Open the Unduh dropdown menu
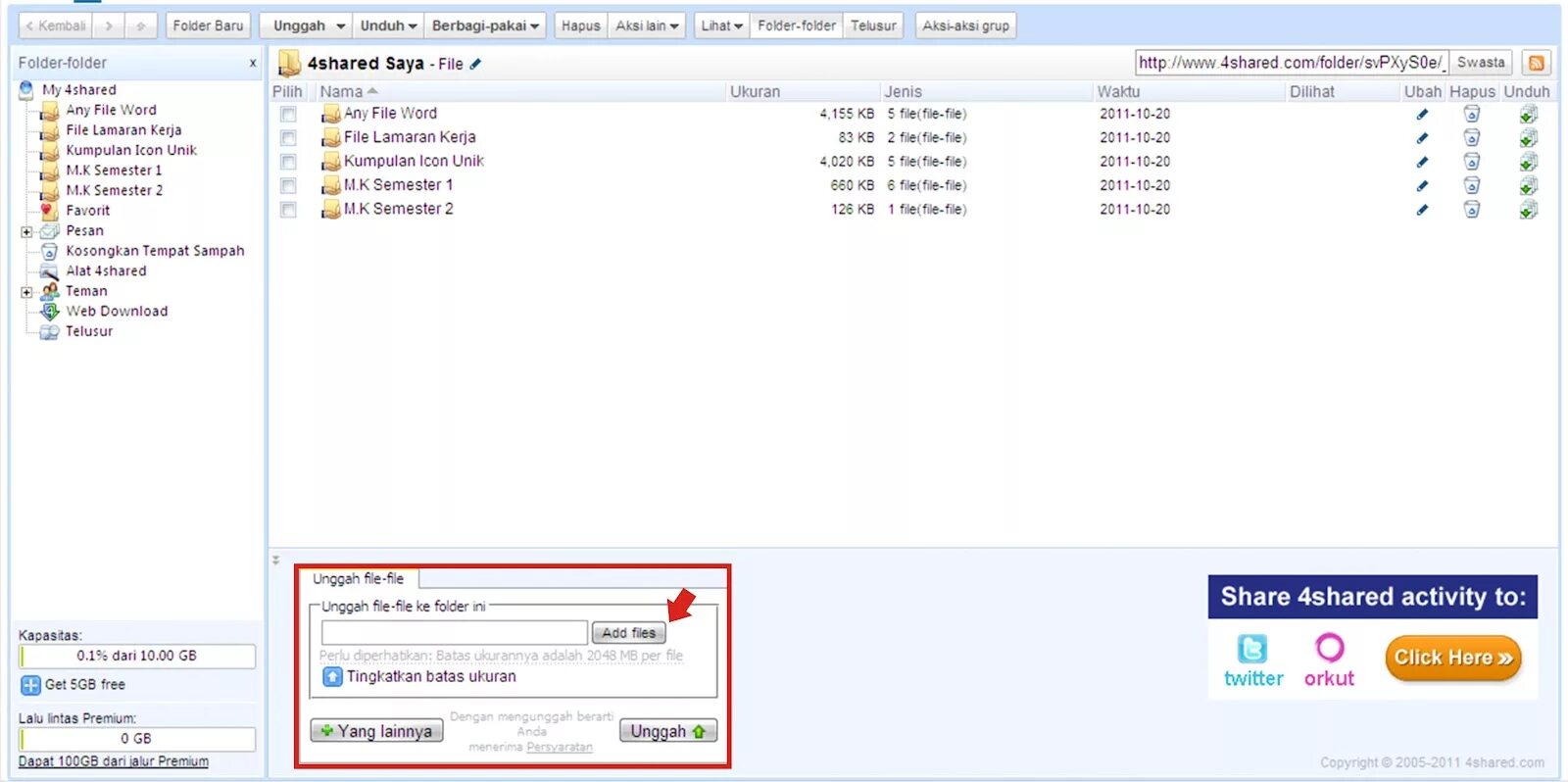The height and width of the screenshot is (782, 1568). (x=389, y=25)
